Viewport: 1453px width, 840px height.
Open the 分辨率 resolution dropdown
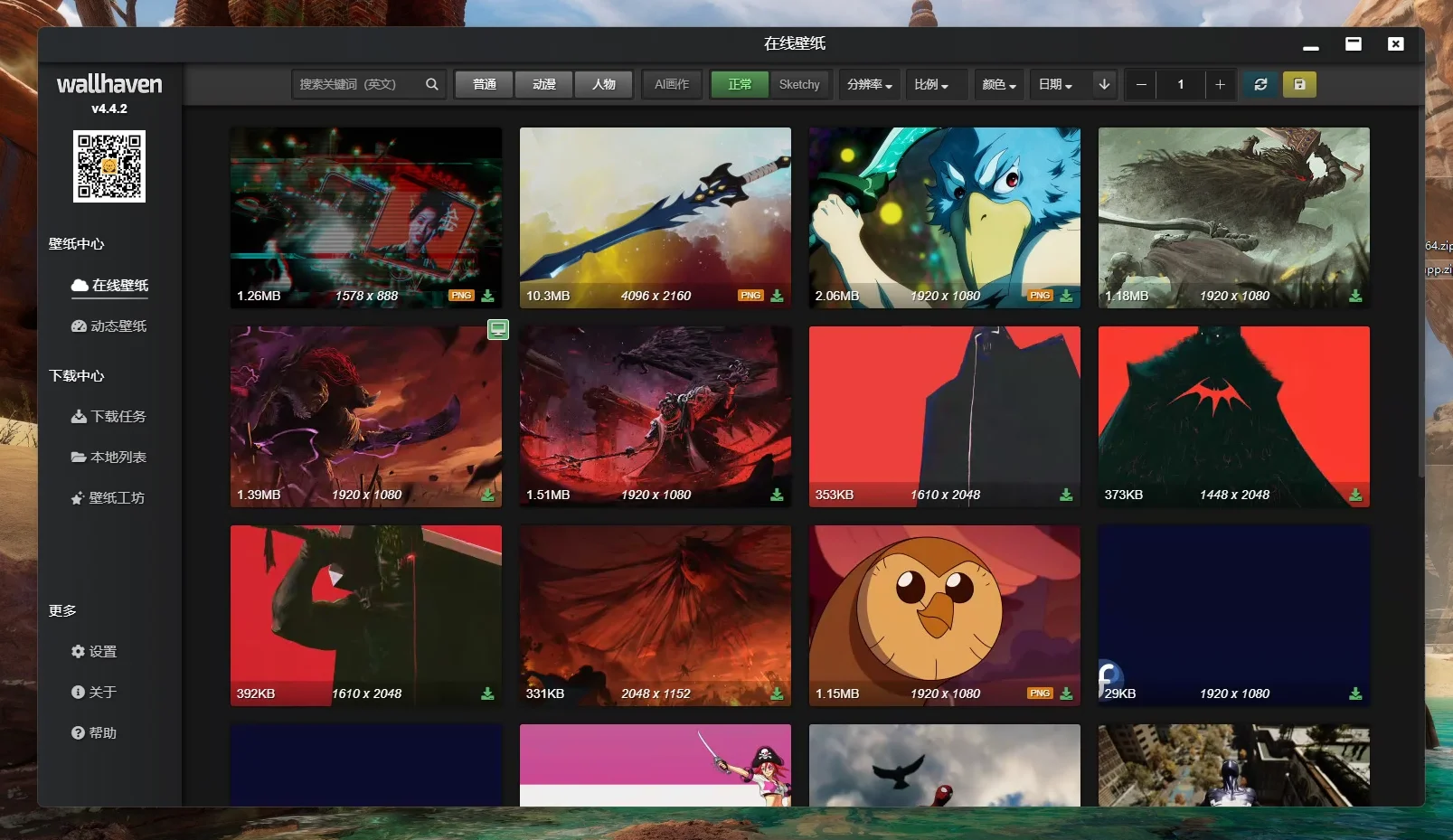[868, 84]
